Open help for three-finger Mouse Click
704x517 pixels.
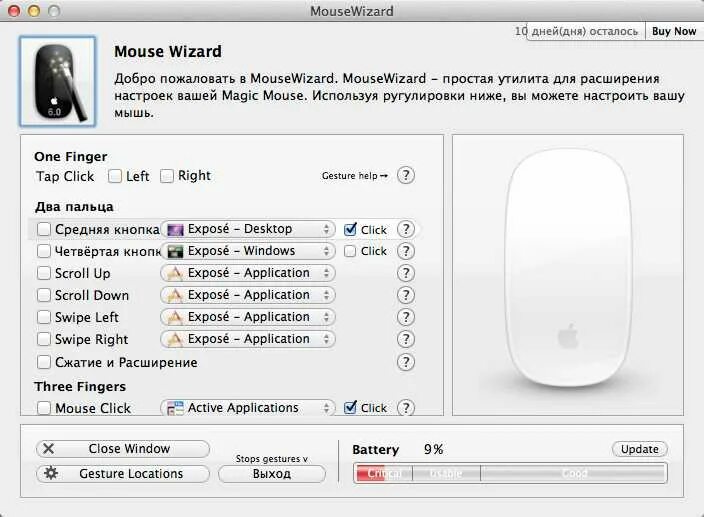(406, 407)
